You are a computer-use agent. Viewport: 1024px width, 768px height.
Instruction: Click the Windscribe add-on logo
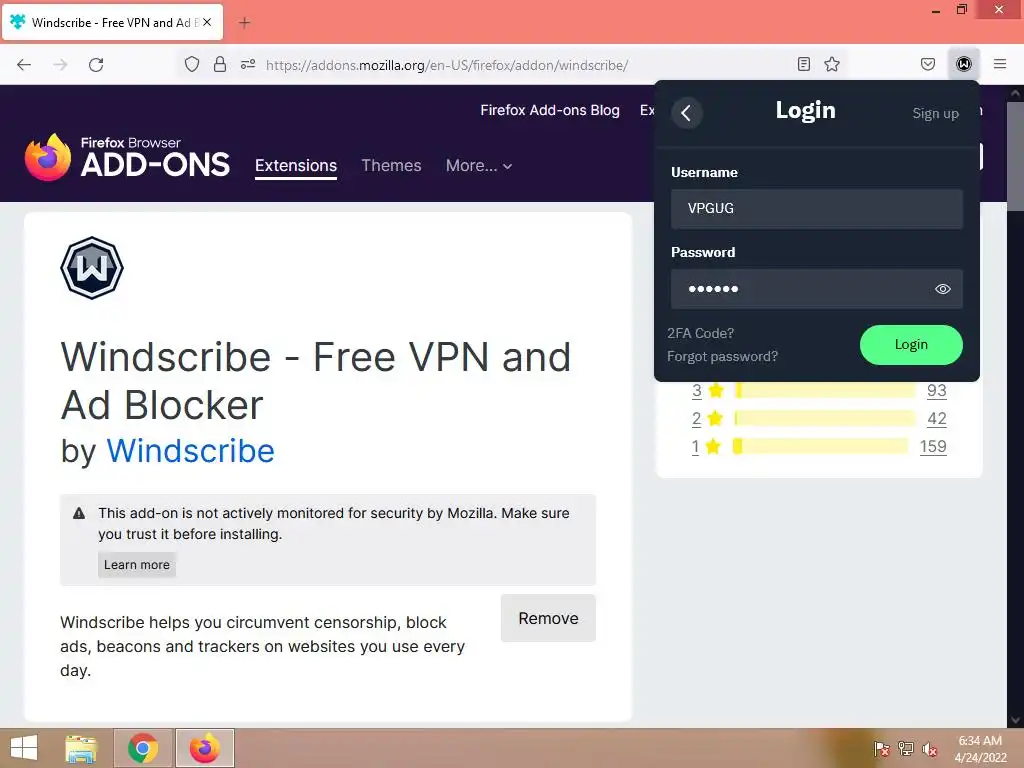click(92, 268)
